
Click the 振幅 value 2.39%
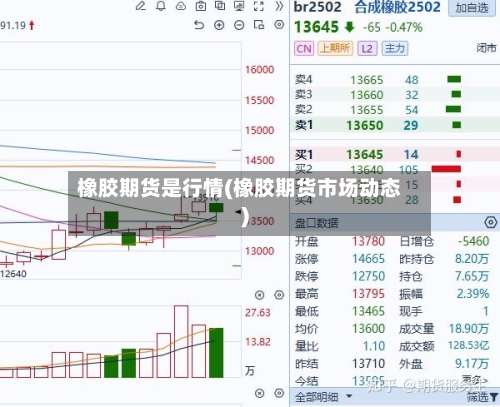(473, 294)
